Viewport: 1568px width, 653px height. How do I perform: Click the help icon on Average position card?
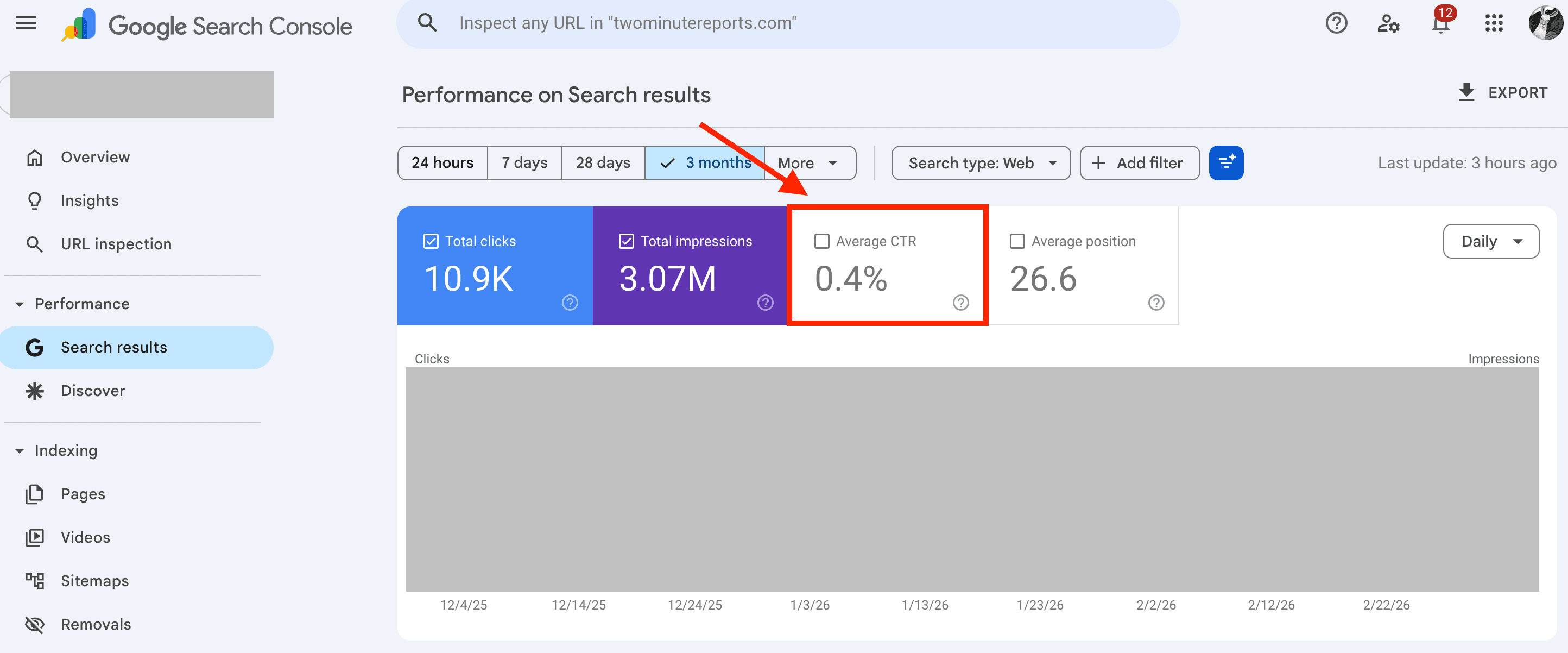1156,302
